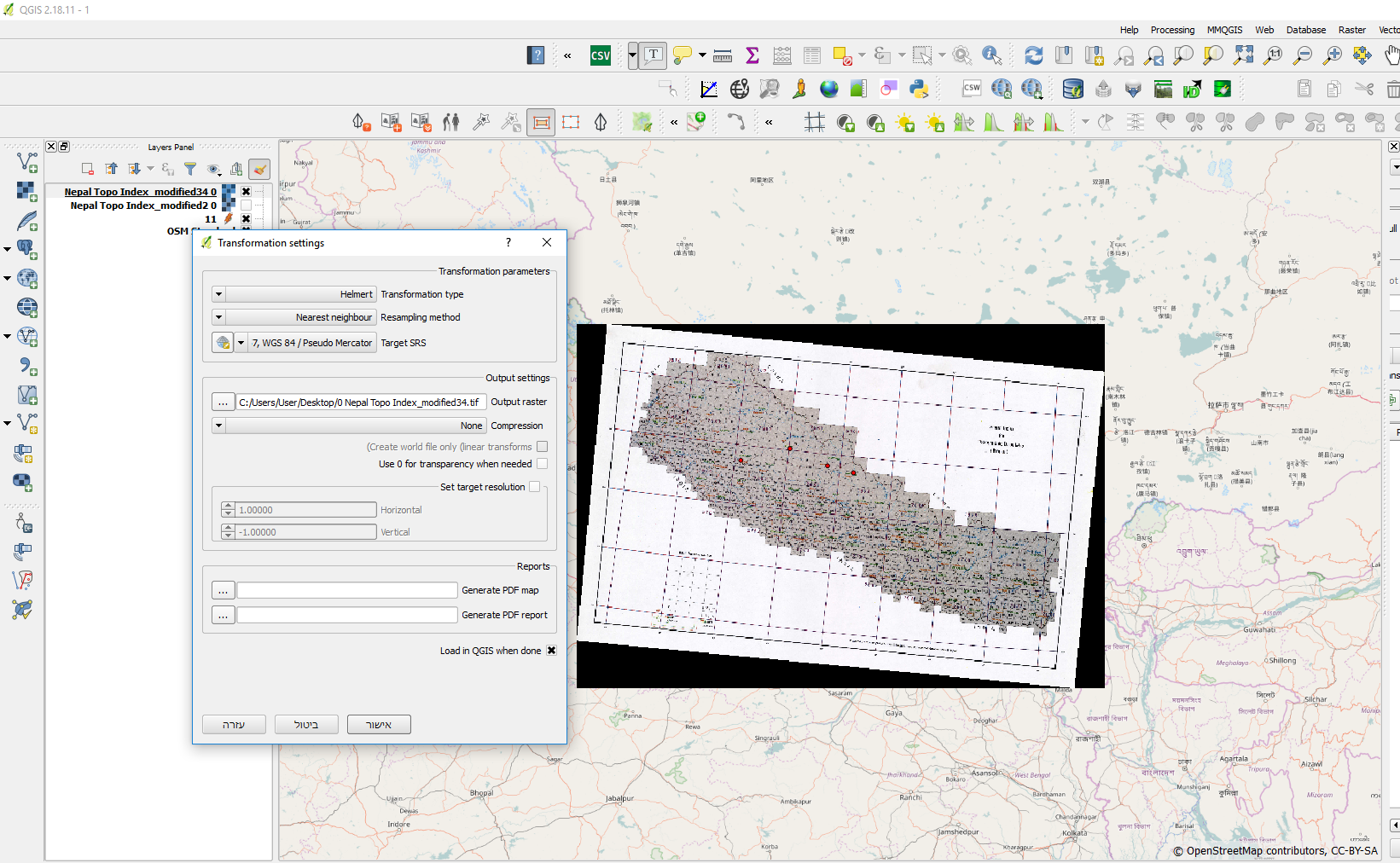Open the Help menu
The width and height of the screenshot is (1400, 863).
click(1129, 30)
